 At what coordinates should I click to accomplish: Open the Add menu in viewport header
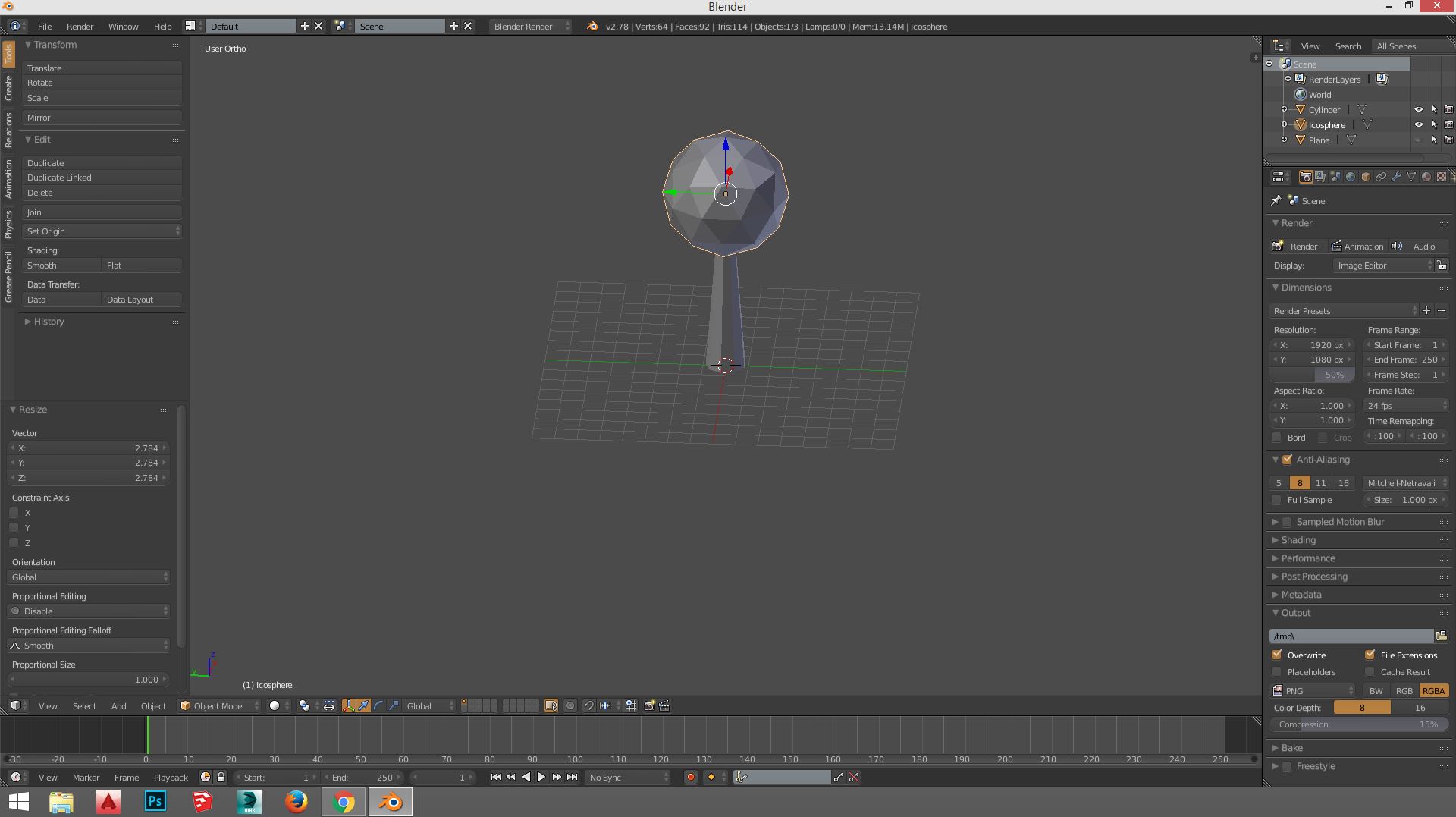(x=118, y=705)
